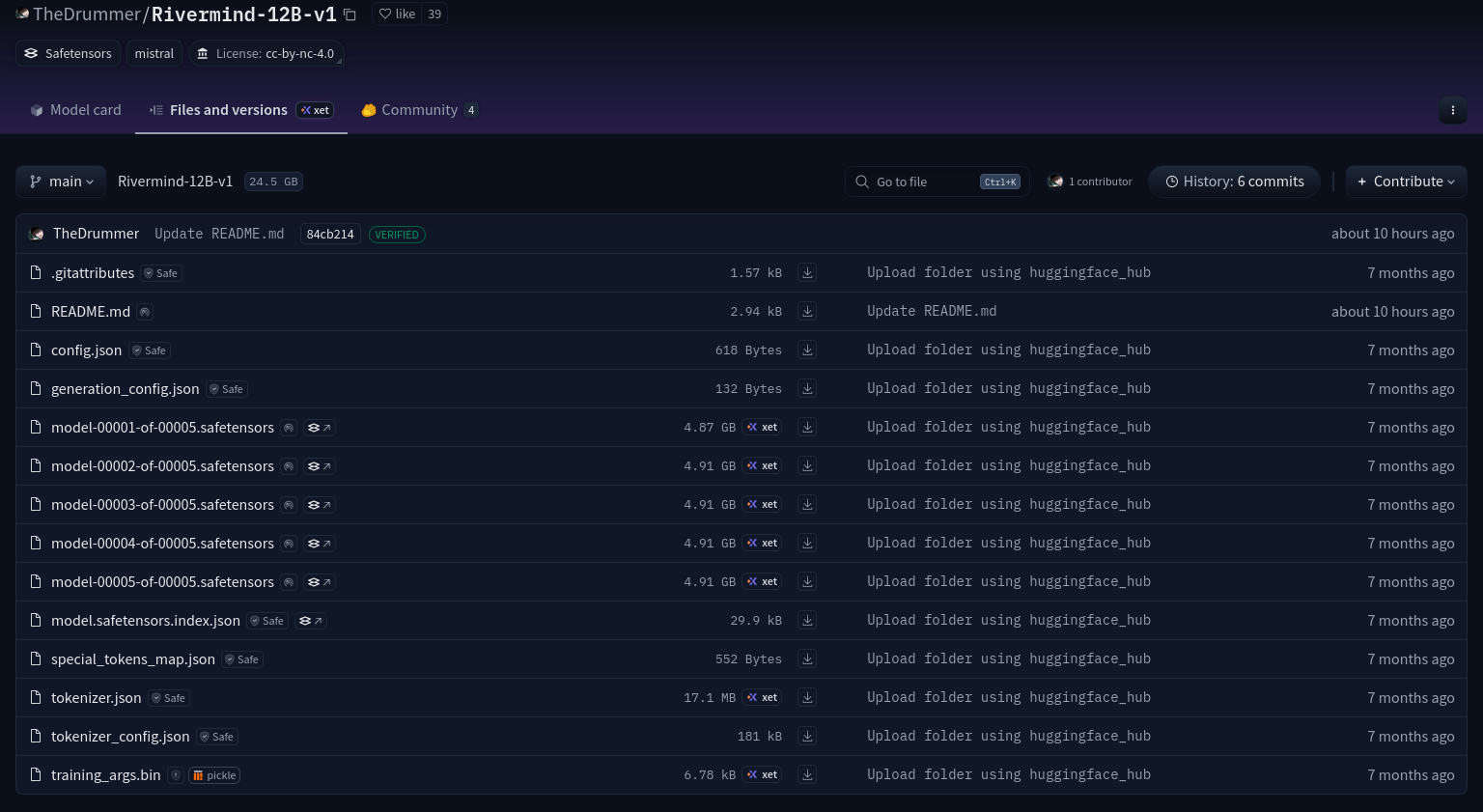
Task: Open the Files and versions tab
Action: (x=240, y=110)
